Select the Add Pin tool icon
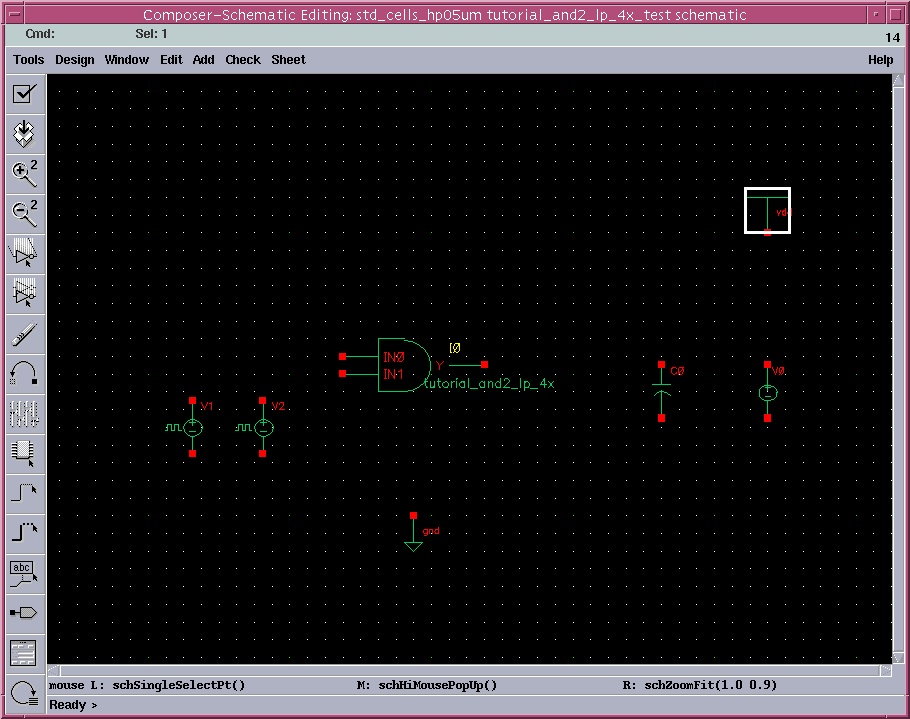The width and height of the screenshot is (910, 719). coord(24,613)
